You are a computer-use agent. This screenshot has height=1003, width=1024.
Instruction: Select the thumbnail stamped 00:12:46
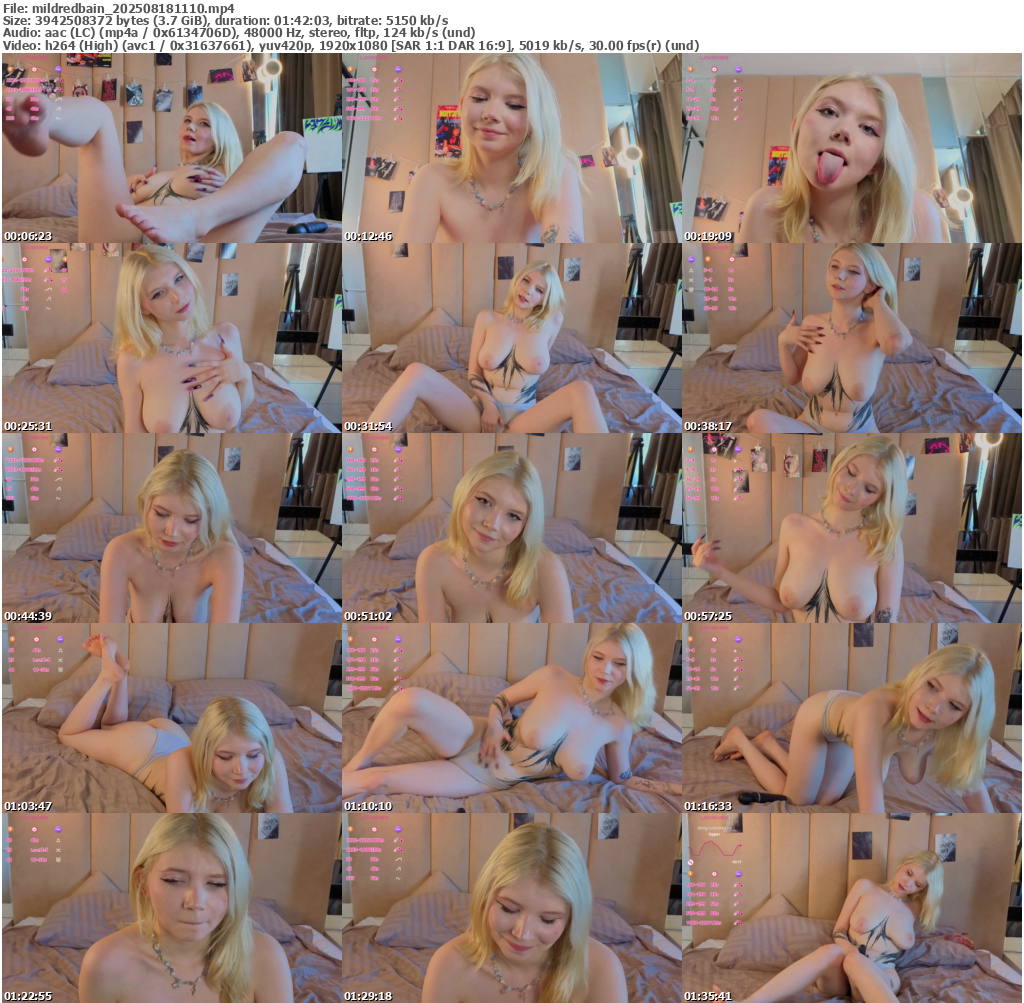511,148
